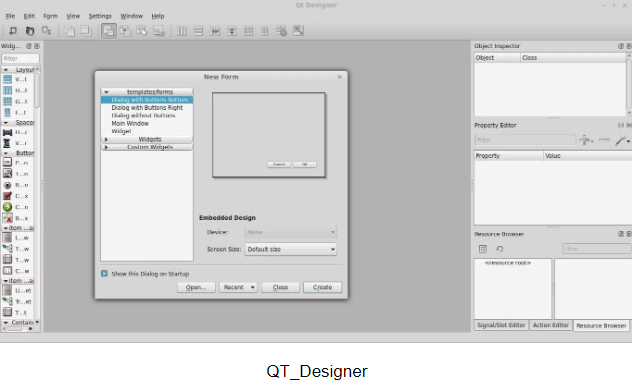
Task: Collapse the Spacers category in Widget Box
Action: coord(6,123)
